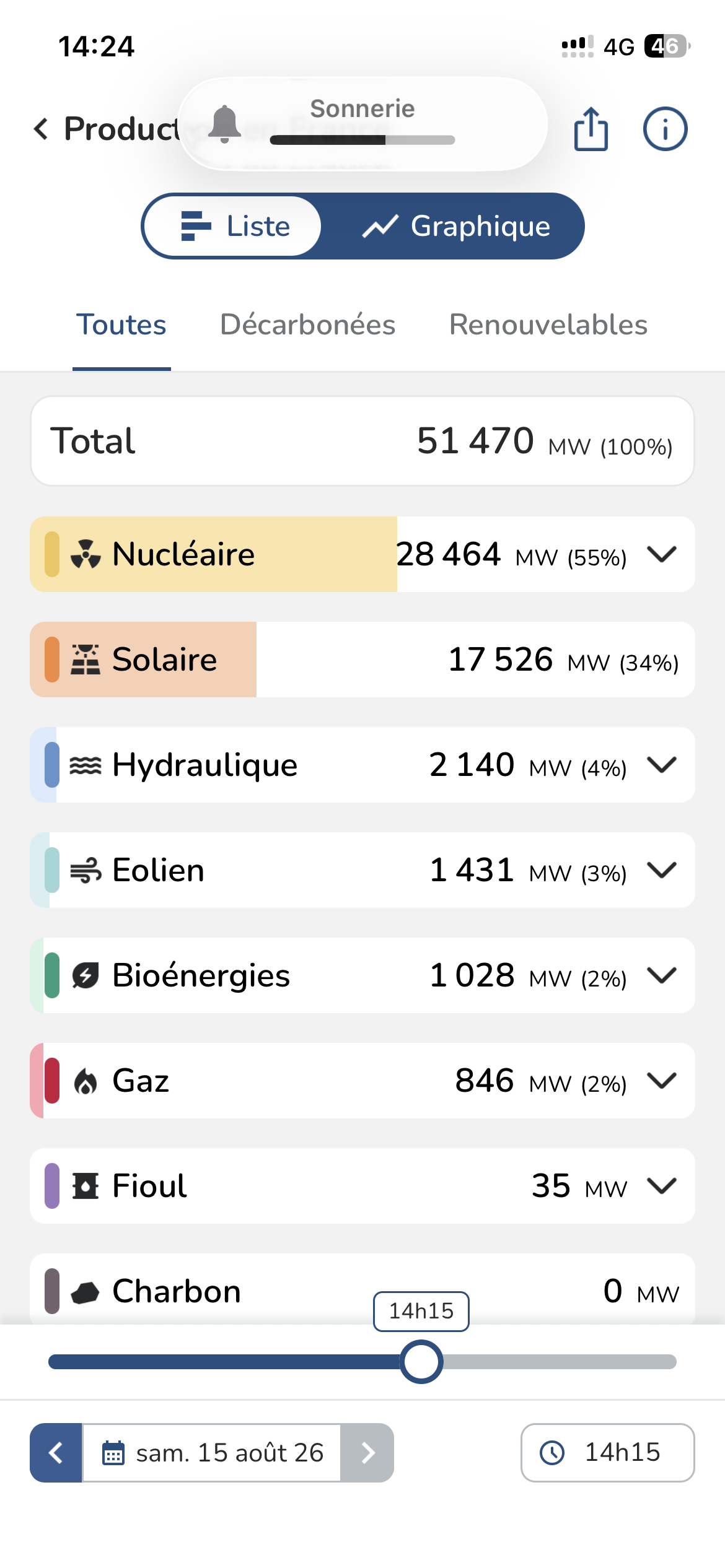Screen dimensions: 725x1568
Task: Tap the back chevron beside Production
Action: [41, 129]
